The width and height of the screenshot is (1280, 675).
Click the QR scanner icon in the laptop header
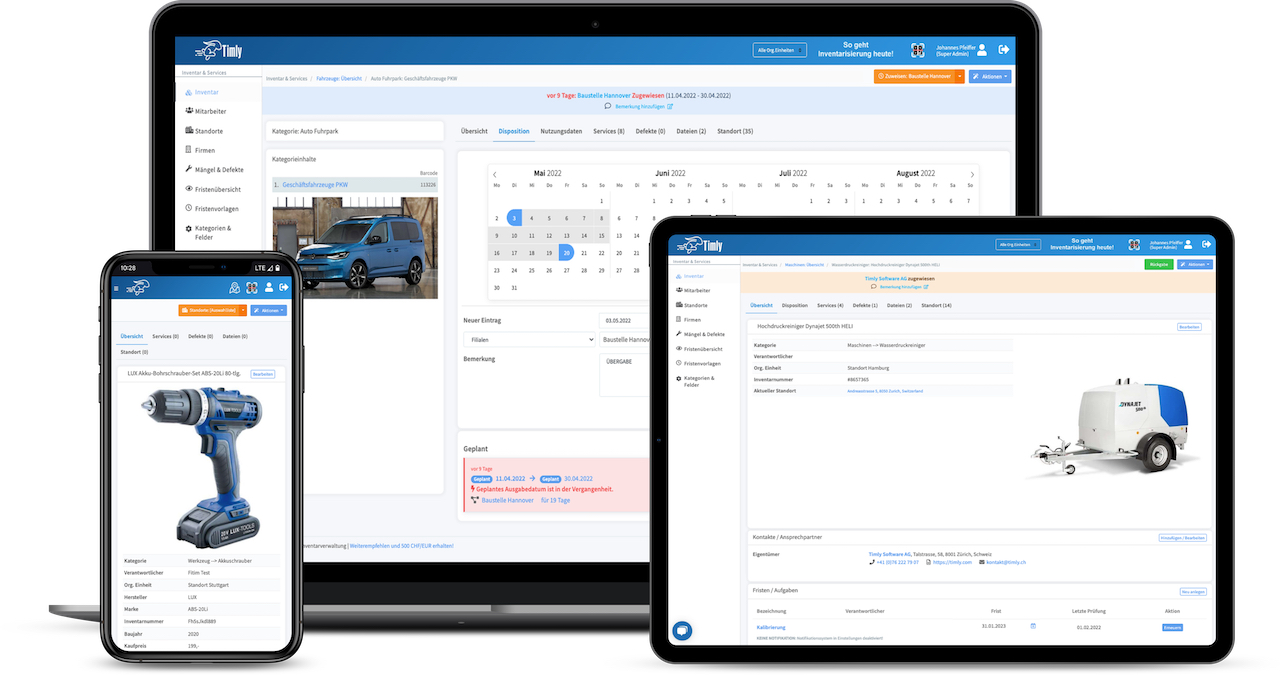pyautogui.click(x=917, y=50)
